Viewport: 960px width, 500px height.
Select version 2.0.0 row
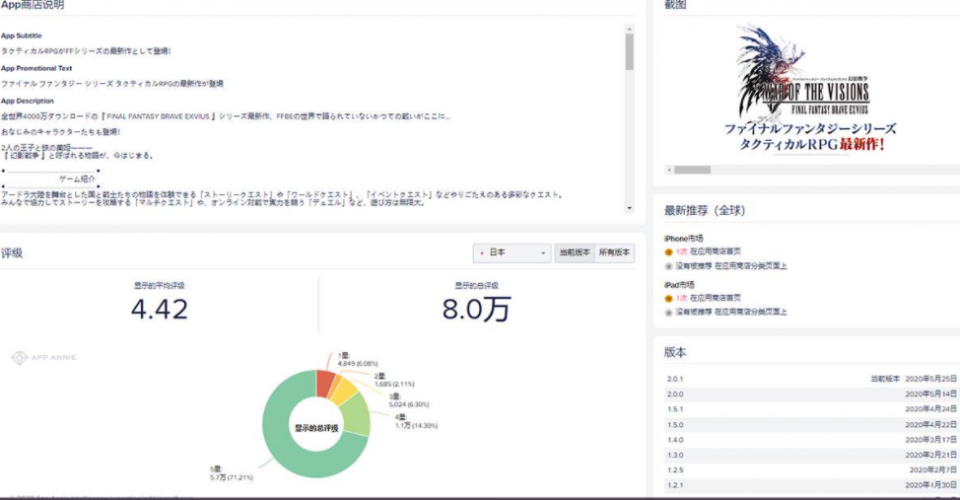[811, 394]
